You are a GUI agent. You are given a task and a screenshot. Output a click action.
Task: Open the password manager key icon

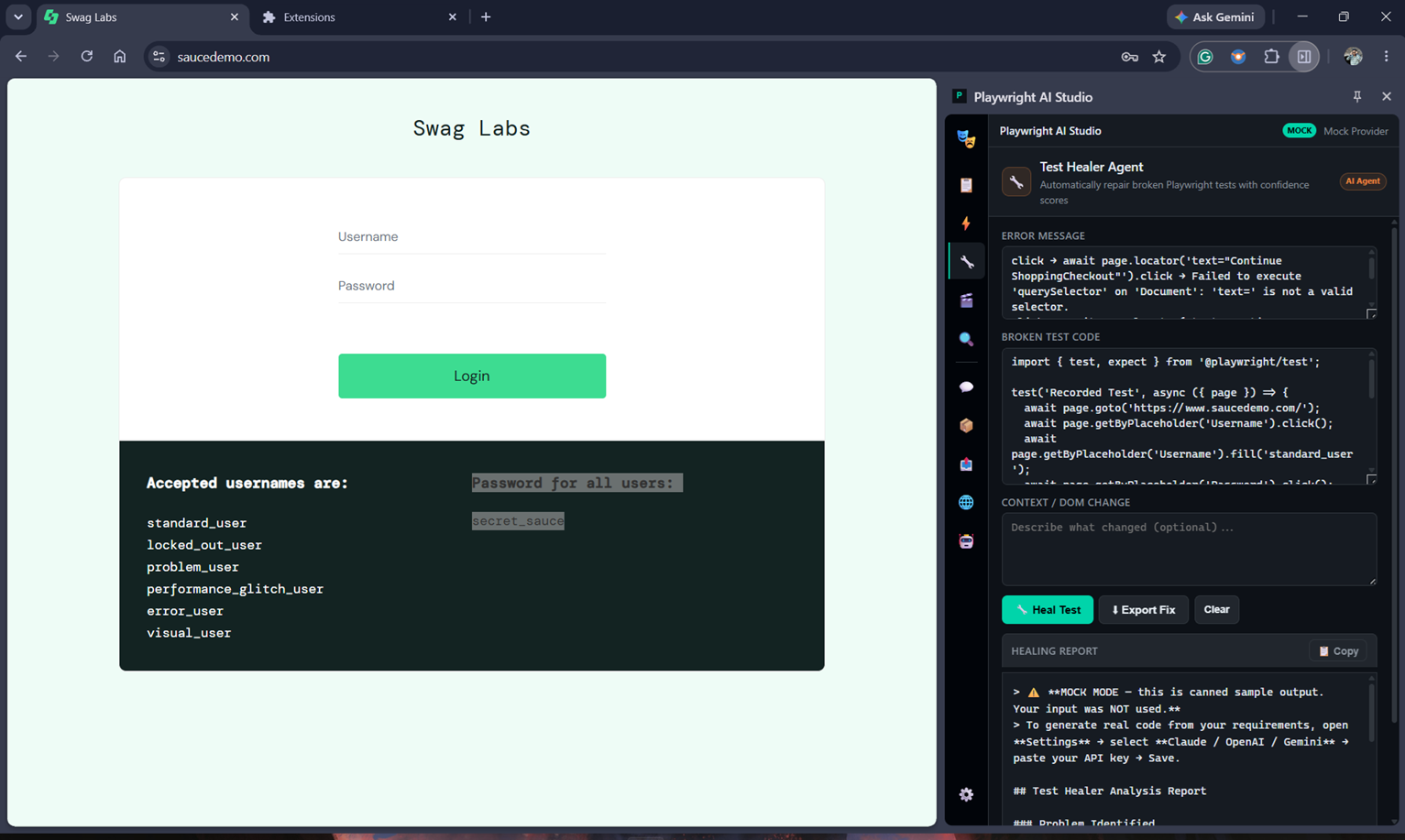pos(1129,57)
